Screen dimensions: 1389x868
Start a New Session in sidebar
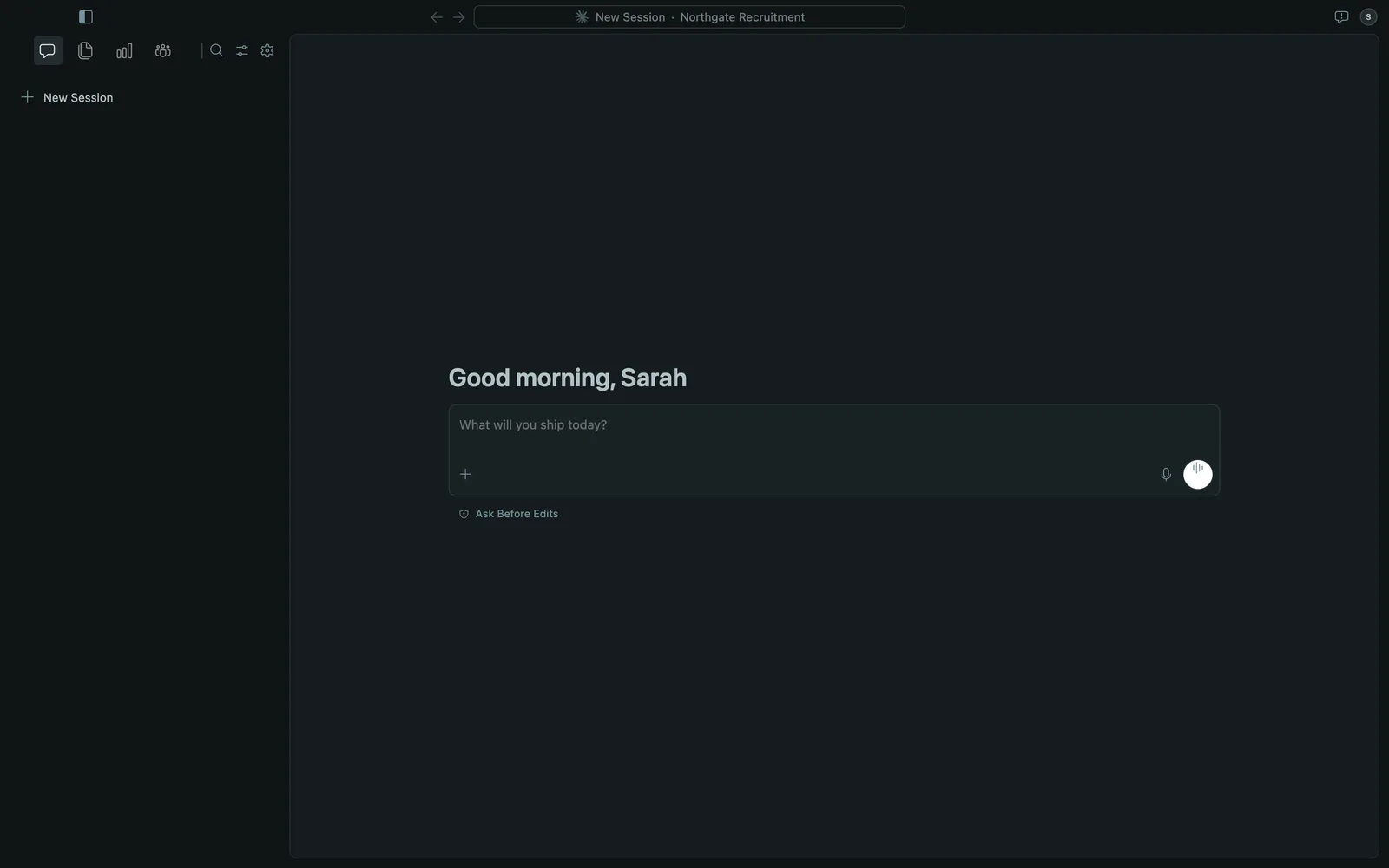click(67, 97)
